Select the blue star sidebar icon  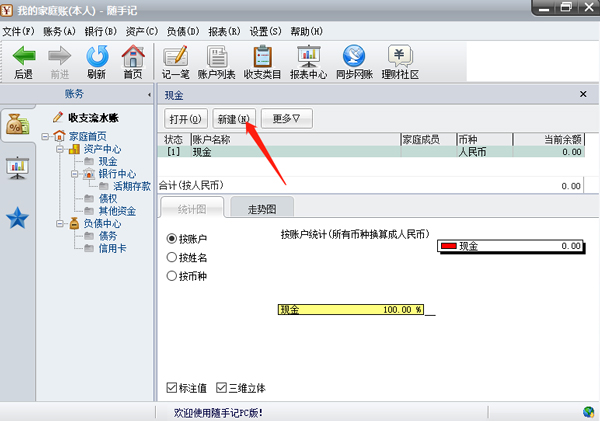pyautogui.click(x=18, y=218)
